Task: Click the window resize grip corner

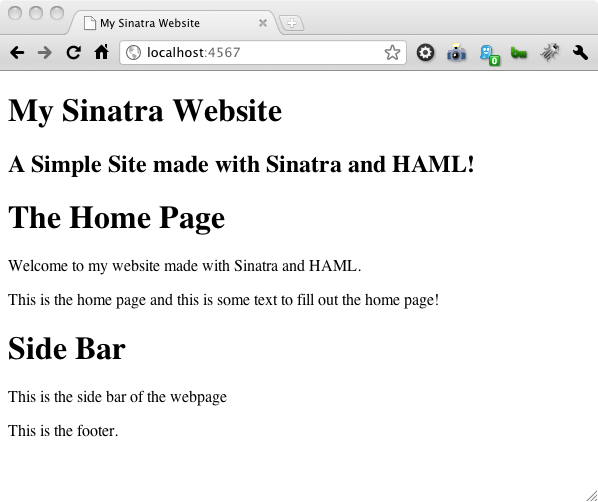Action: pos(592,496)
